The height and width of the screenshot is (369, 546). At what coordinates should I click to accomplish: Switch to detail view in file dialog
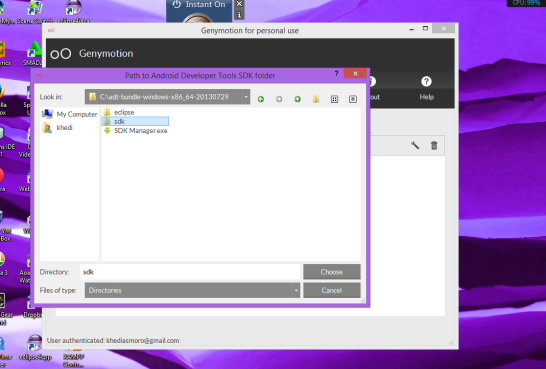click(x=353, y=99)
